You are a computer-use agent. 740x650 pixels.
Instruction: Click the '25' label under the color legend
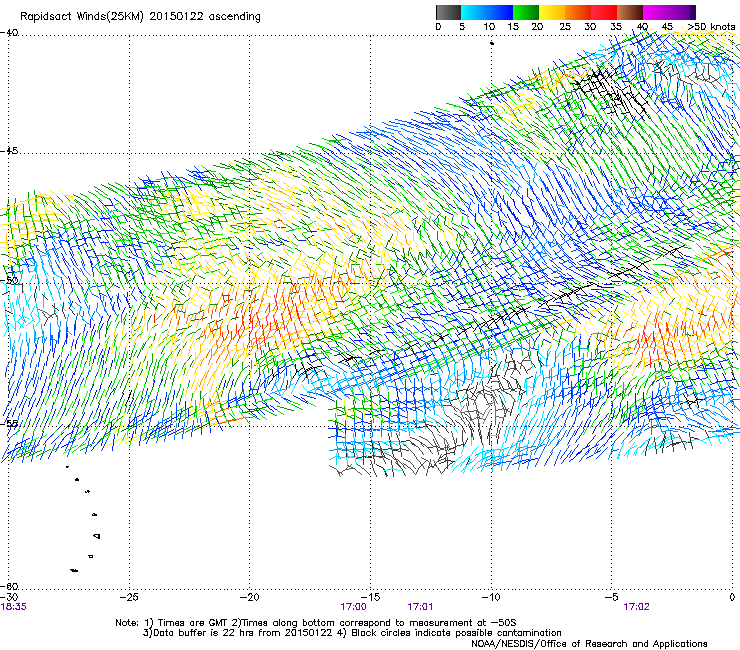point(565,27)
